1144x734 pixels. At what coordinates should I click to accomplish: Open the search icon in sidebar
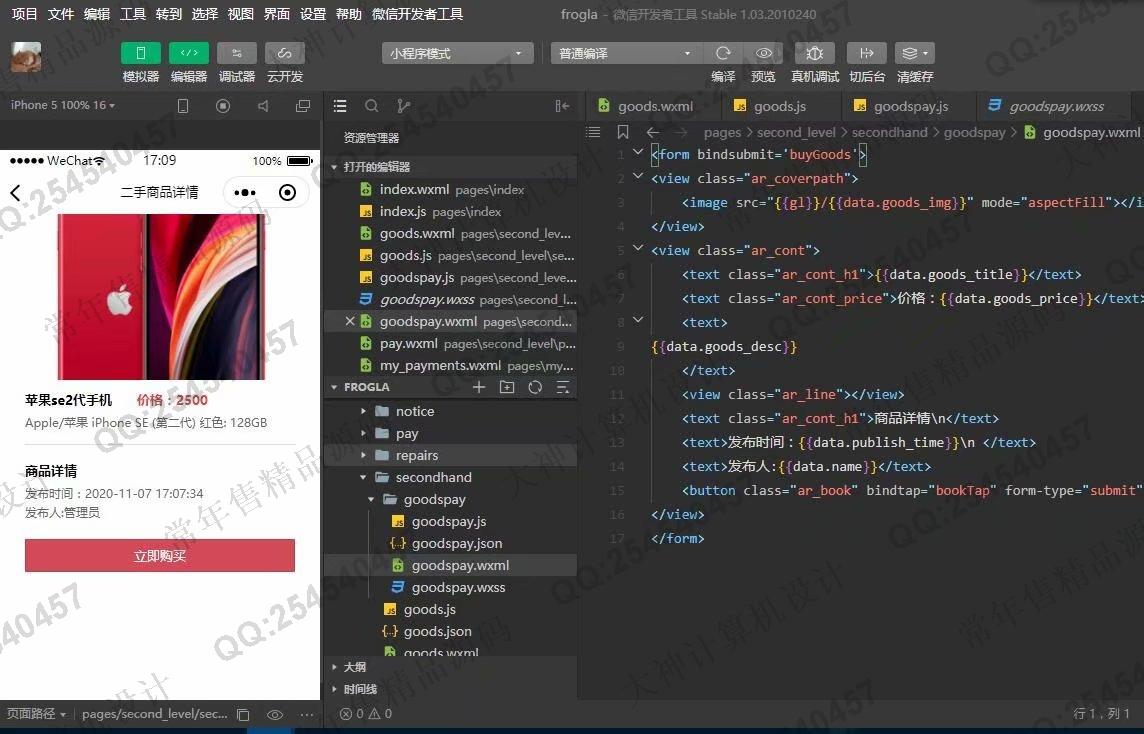click(x=371, y=107)
